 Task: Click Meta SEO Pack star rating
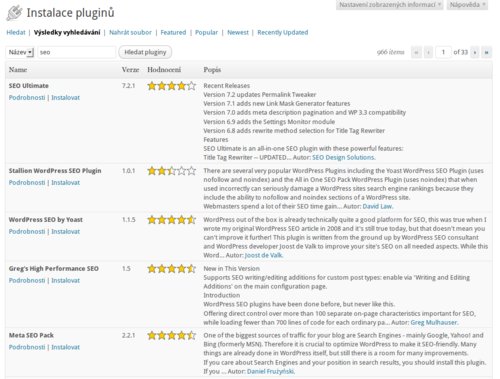point(171,335)
